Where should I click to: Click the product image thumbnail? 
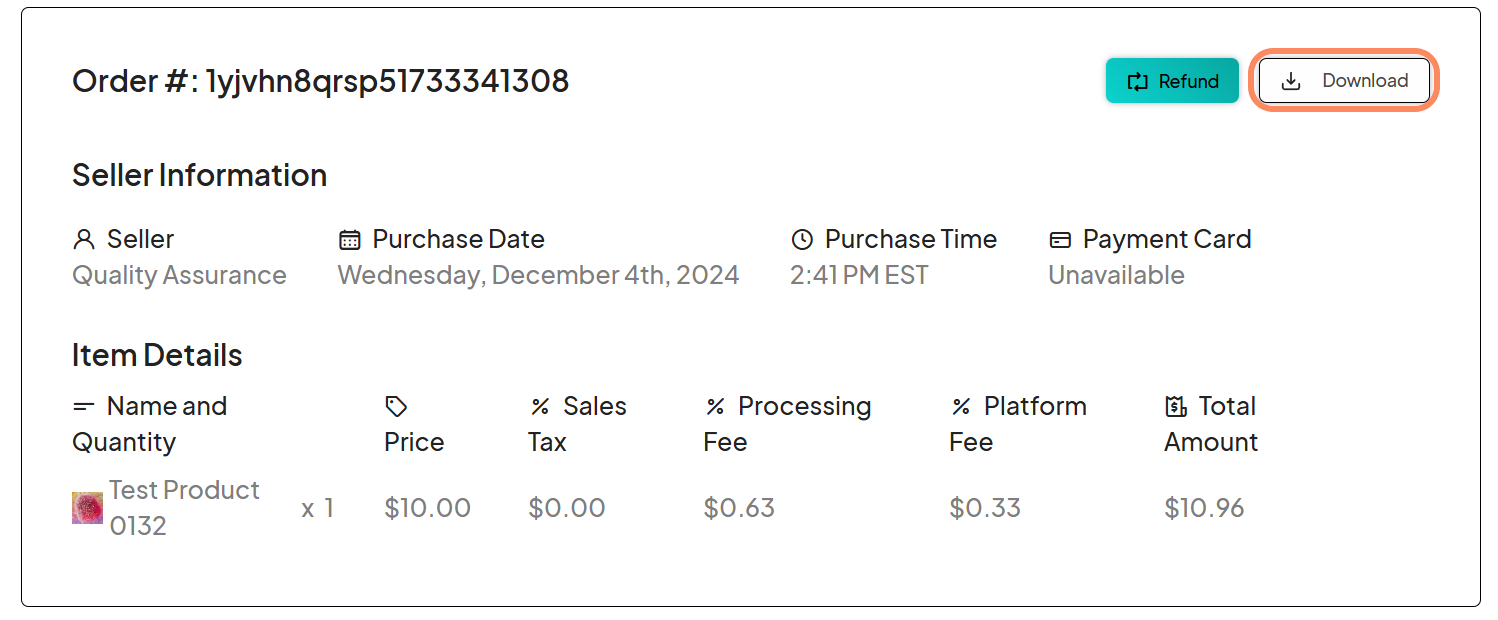[86, 507]
